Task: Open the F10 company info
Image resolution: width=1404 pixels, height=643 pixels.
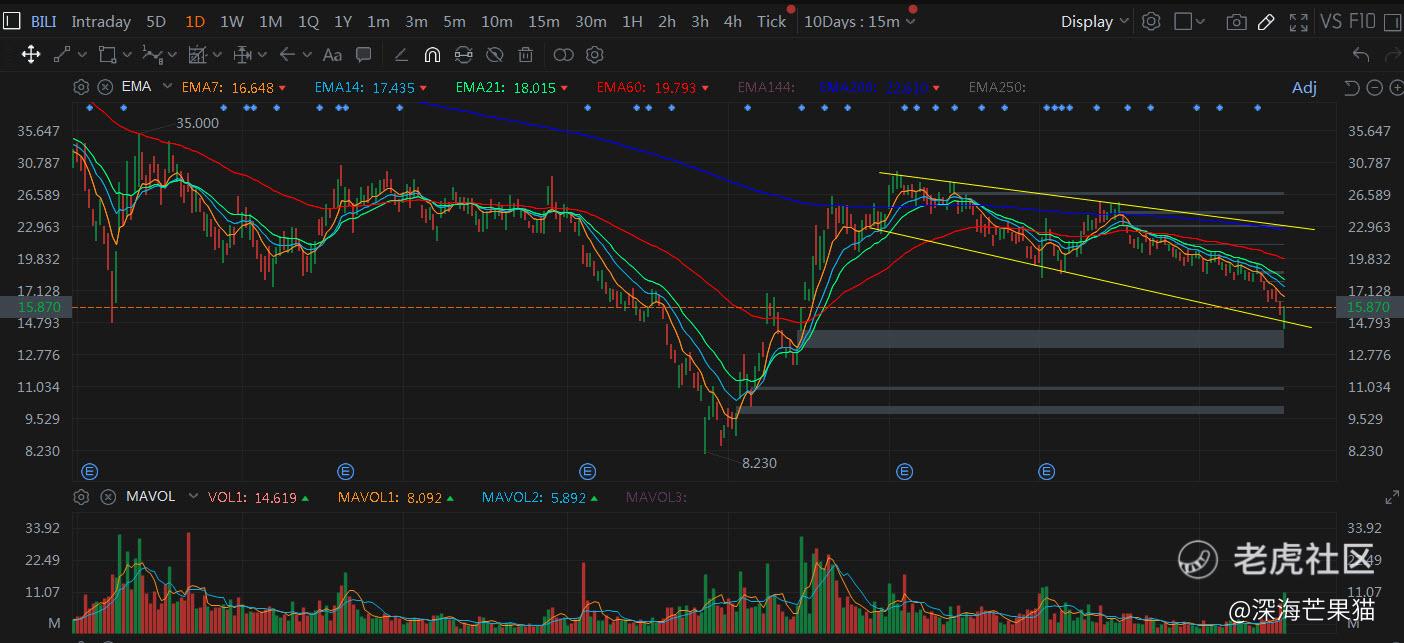Action: (x=1364, y=21)
